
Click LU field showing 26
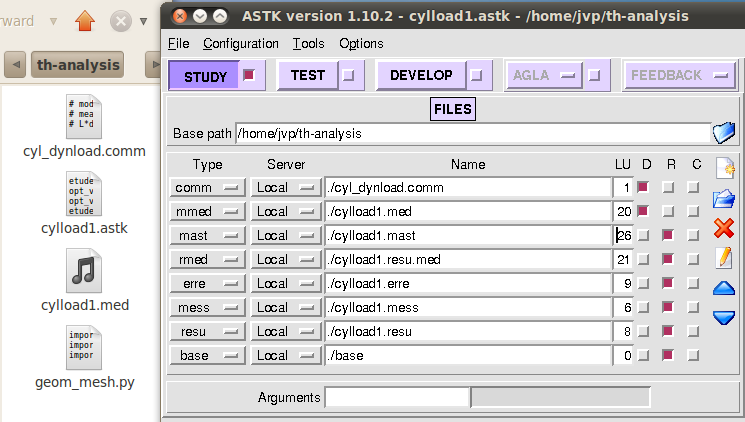click(x=623, y=235)
